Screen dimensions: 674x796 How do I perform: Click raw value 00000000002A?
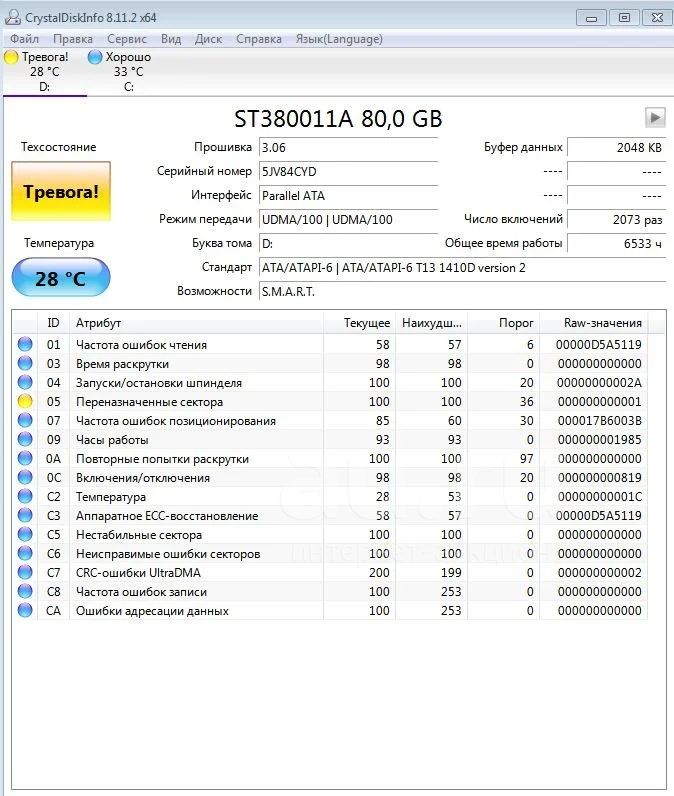[x=599, y=383]
